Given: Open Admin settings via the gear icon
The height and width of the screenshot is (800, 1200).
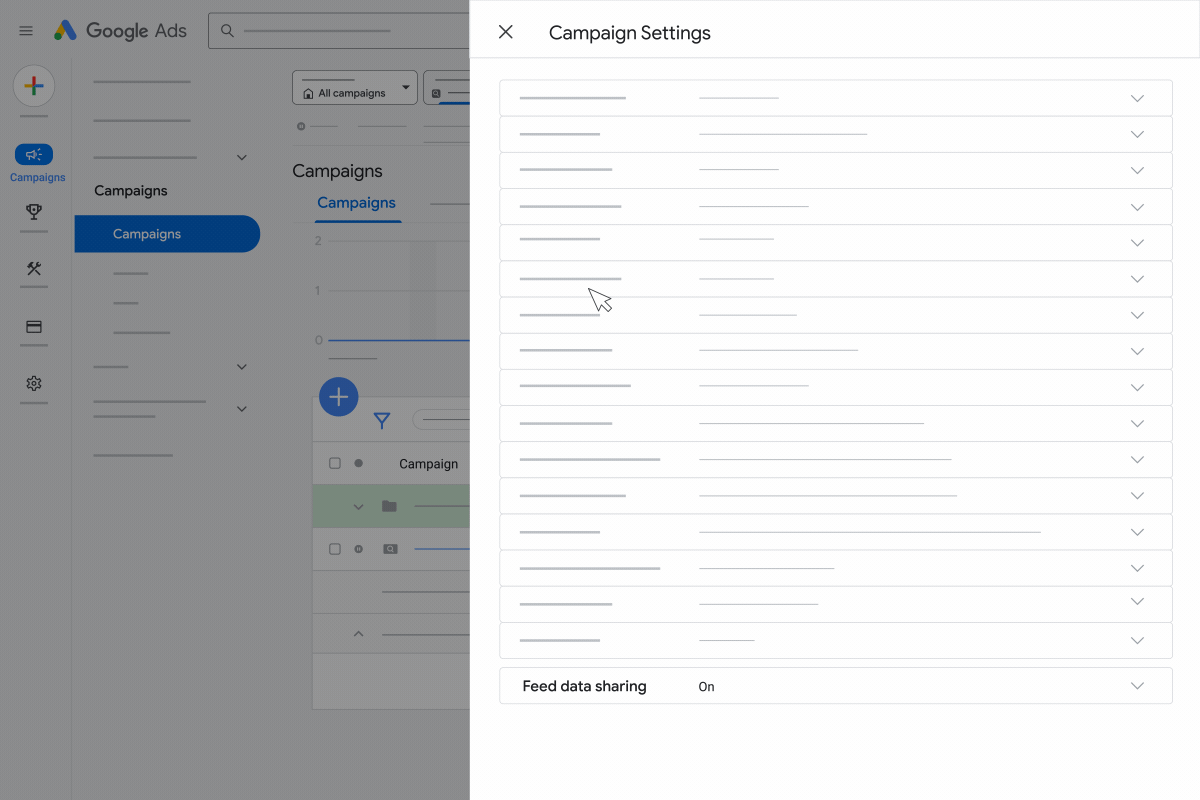Looking at the screenshot, I should point(34,383).
